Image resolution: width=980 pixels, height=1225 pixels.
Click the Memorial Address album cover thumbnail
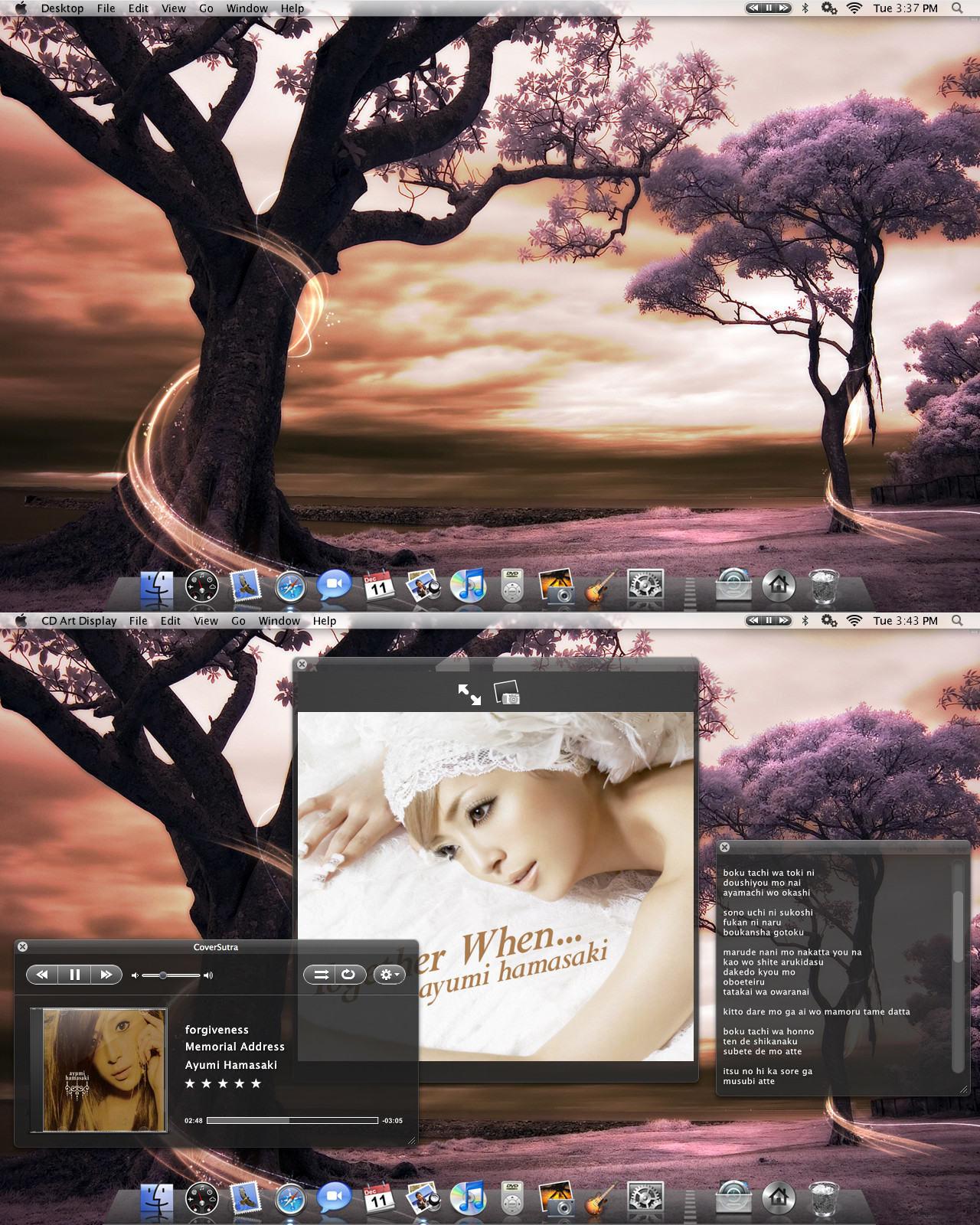(x=98, y=1070)
